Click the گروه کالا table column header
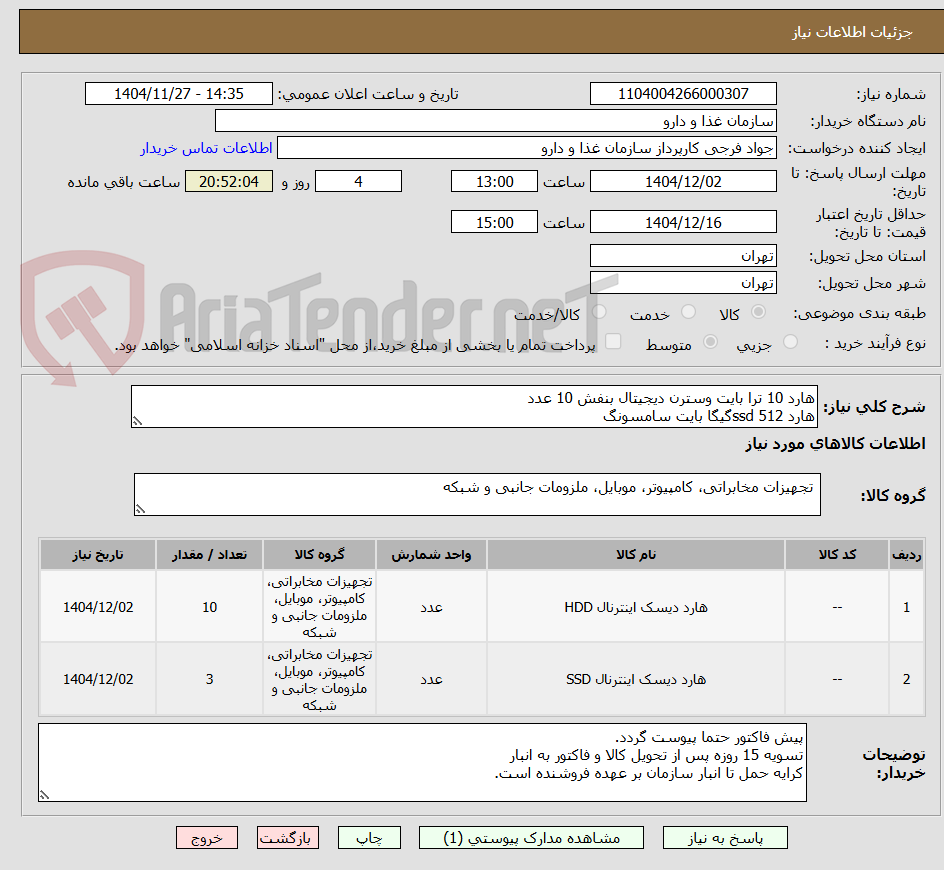The image size is (944, 870). [x=319, y=555]
